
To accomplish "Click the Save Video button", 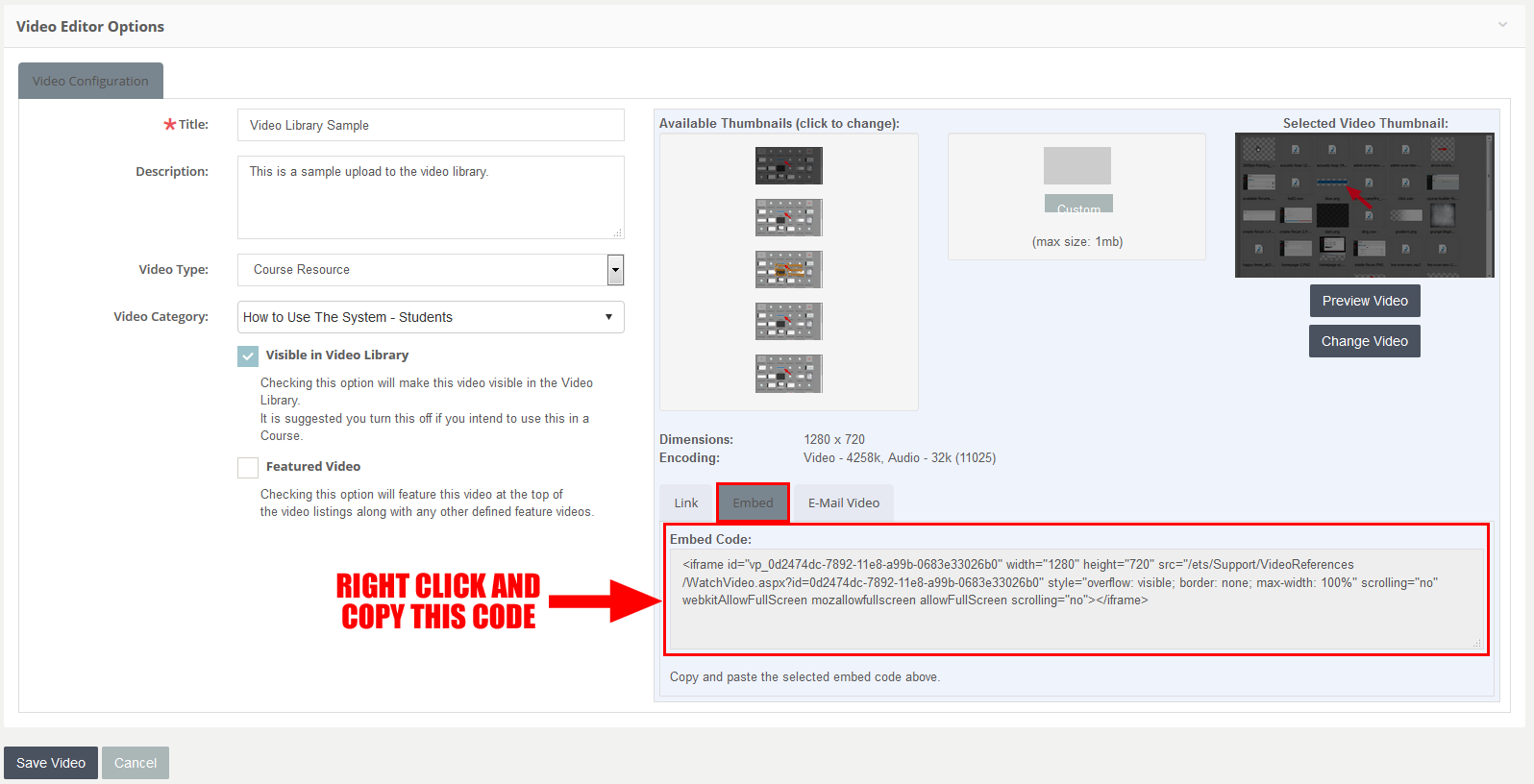I will [51, 763].
